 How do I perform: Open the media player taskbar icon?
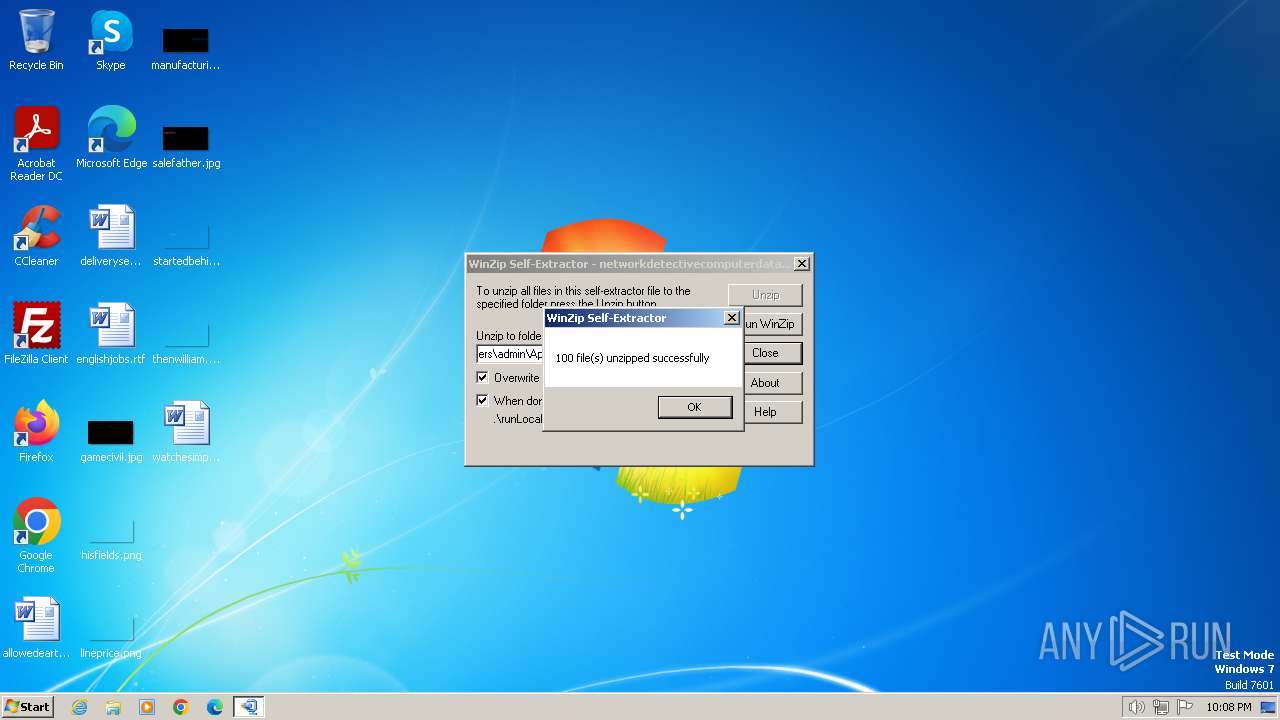(147, 707)
